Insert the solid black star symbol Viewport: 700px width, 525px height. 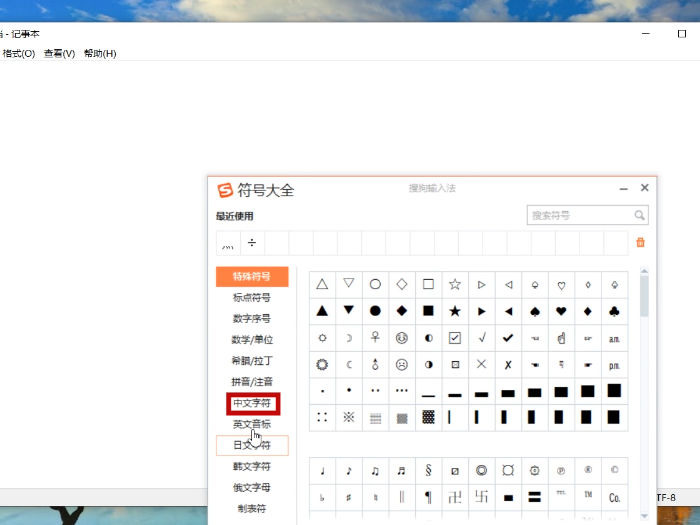[455, 311]
